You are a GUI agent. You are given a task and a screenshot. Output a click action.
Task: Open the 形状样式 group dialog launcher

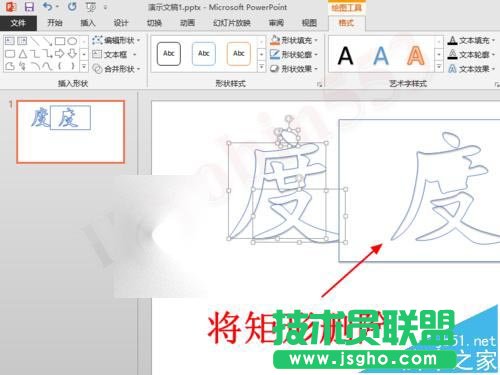coord(319,84)
